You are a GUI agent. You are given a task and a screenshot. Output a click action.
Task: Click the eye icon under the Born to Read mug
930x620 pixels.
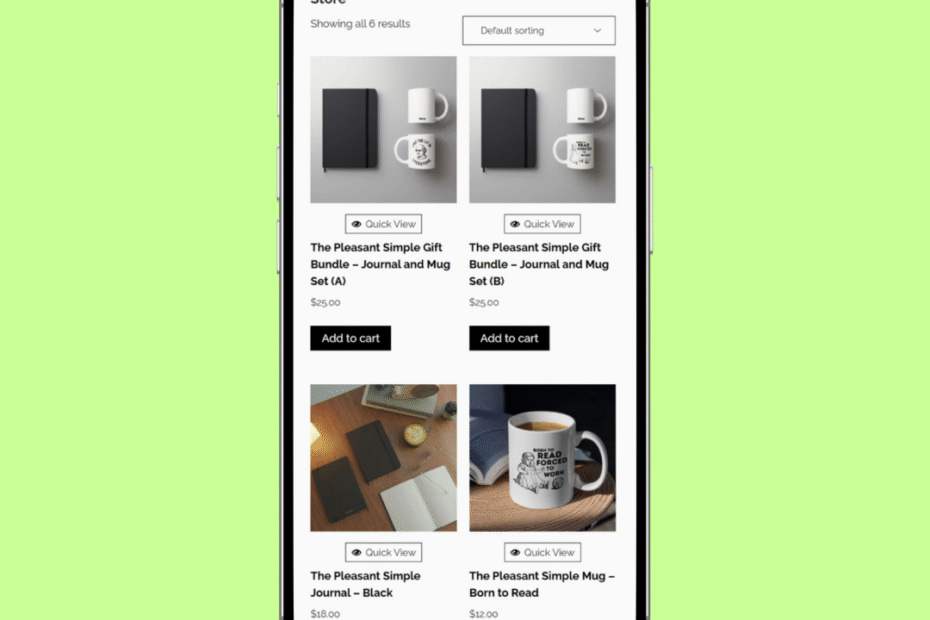pos(515,552)
